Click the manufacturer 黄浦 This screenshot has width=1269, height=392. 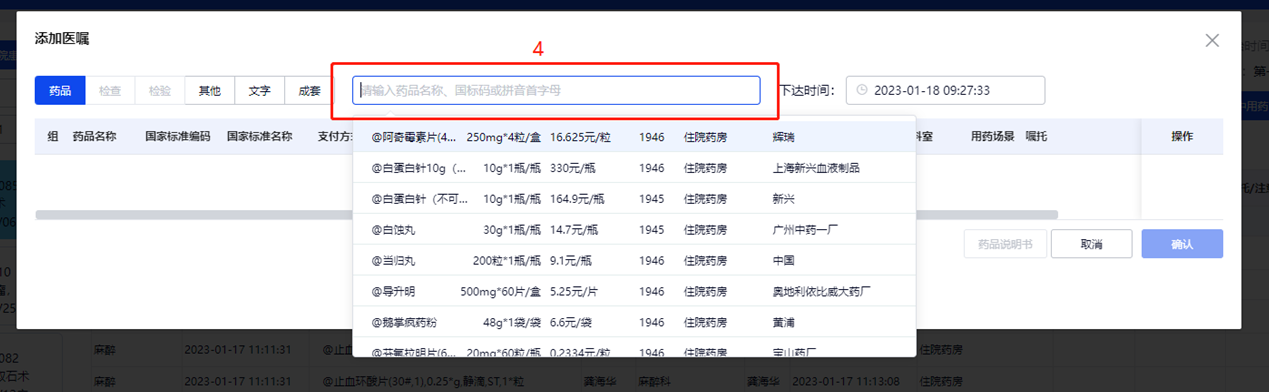coord(783,322)
